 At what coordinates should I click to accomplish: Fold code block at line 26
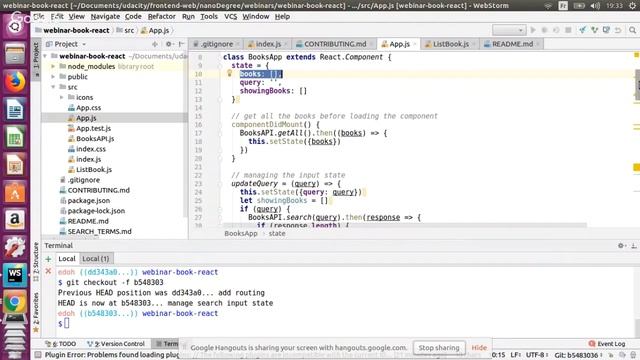220,209
